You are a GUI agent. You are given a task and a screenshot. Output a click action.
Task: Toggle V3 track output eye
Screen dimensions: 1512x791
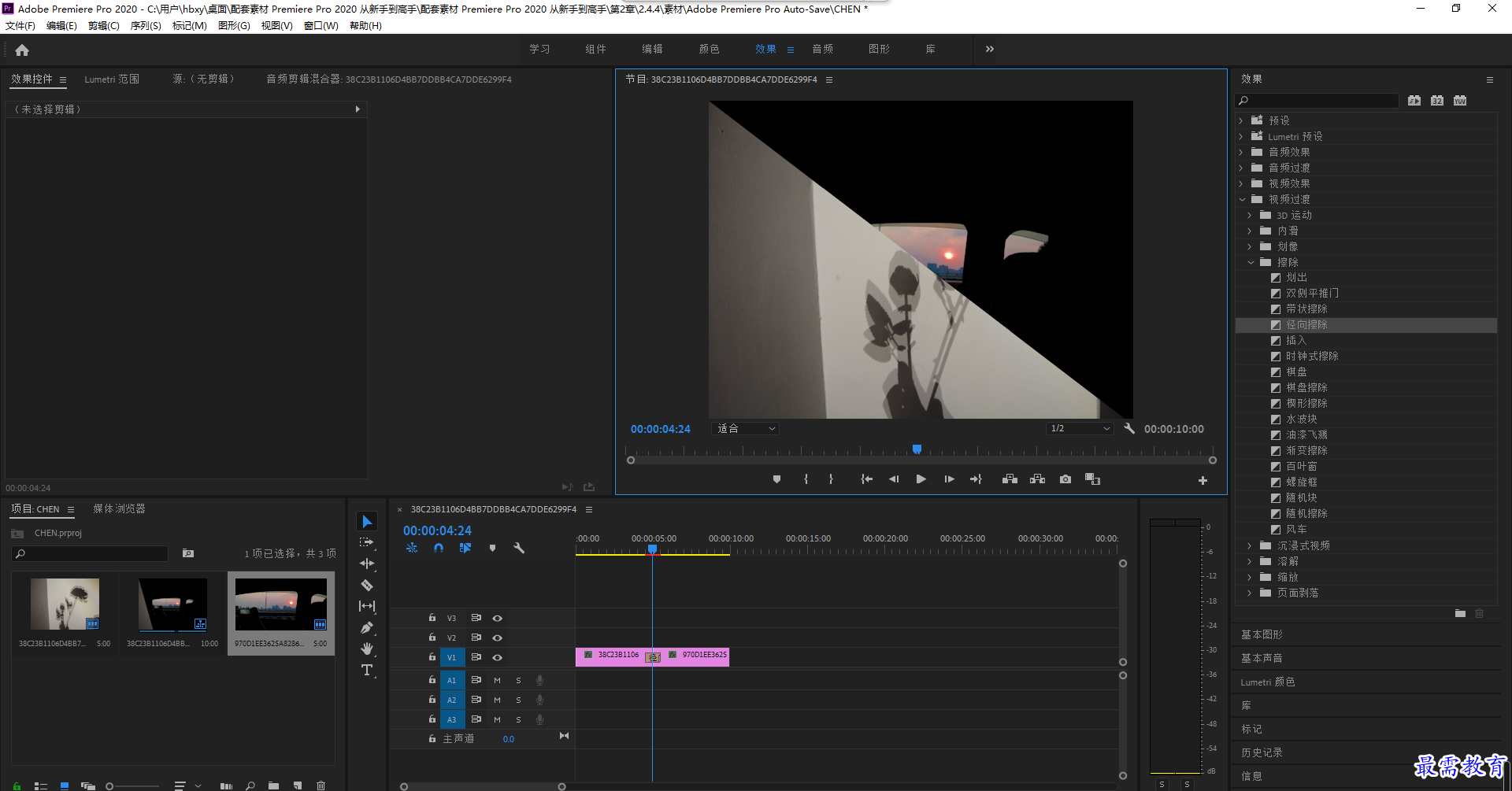click(x=497, y=618)
